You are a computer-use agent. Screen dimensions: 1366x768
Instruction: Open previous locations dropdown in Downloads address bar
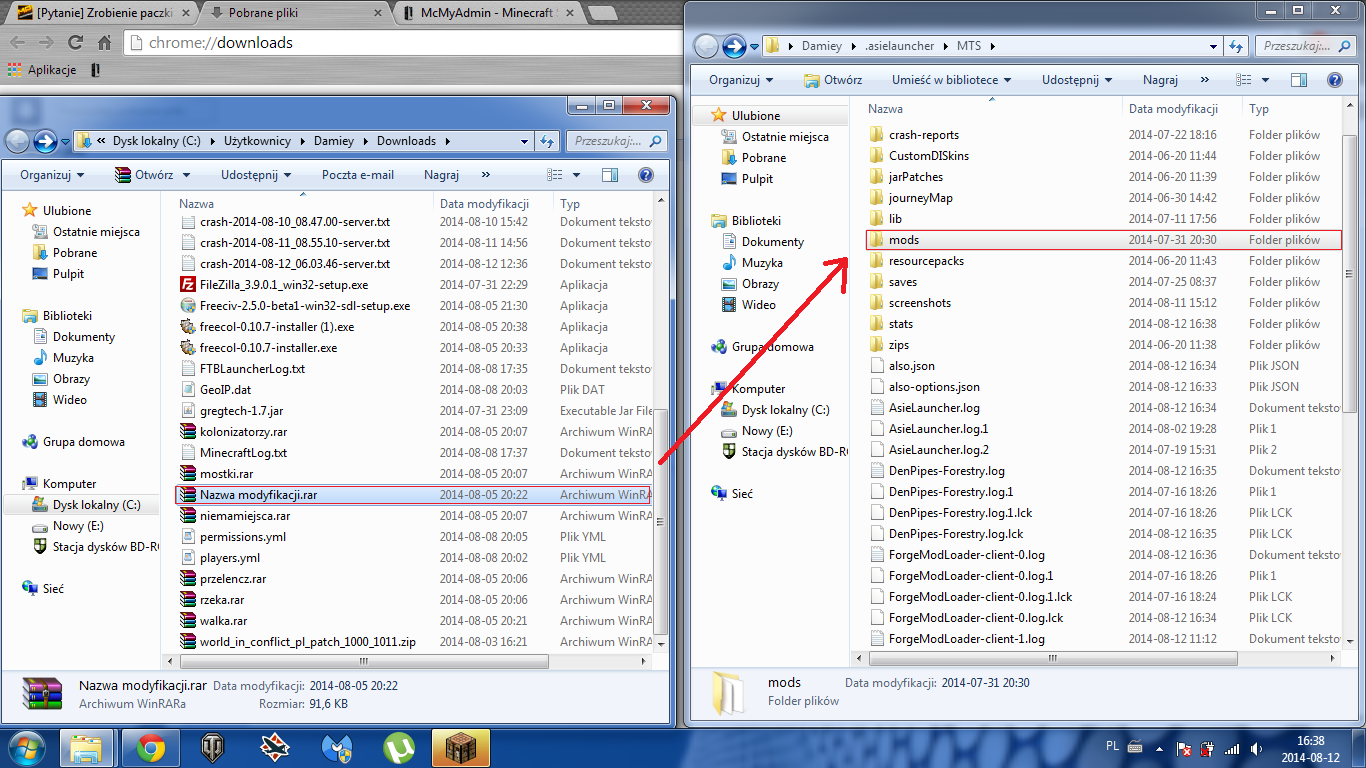526,142
